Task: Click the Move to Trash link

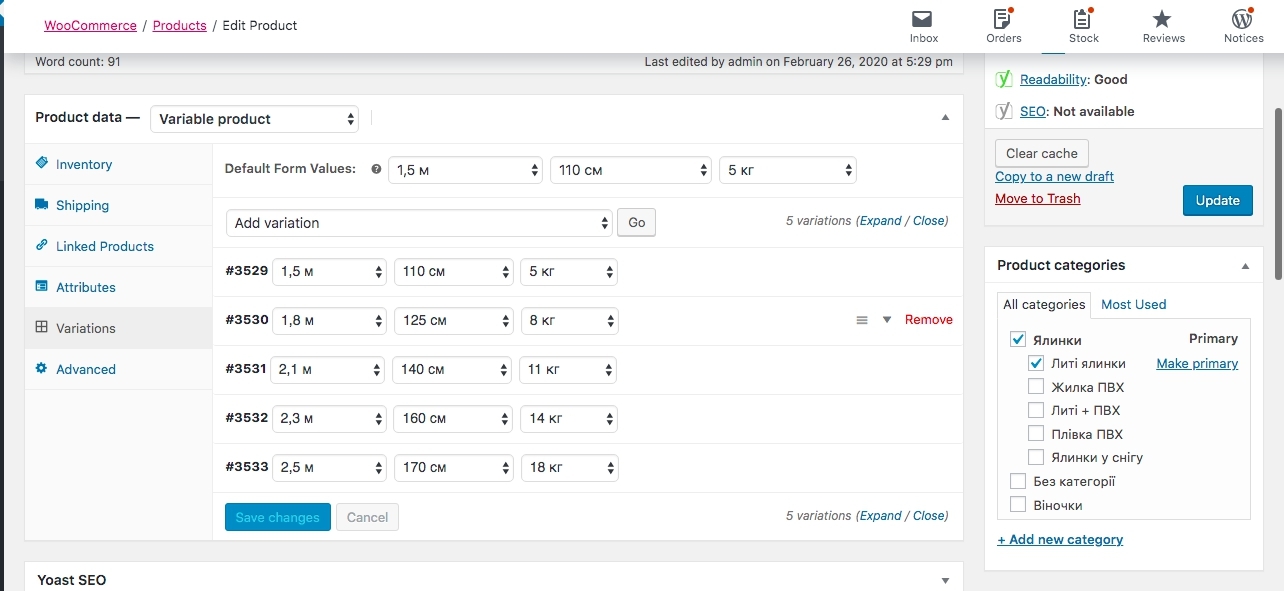Action: pyautogui.click(x=1037, y=198)
